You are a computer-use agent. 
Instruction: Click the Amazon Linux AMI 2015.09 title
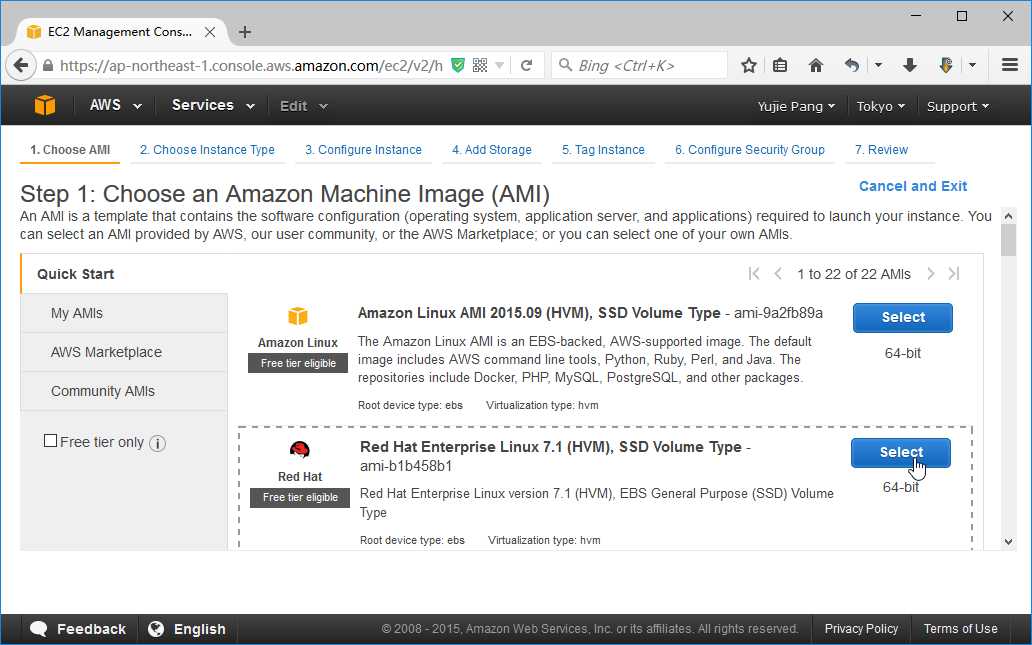click(539, 313)
